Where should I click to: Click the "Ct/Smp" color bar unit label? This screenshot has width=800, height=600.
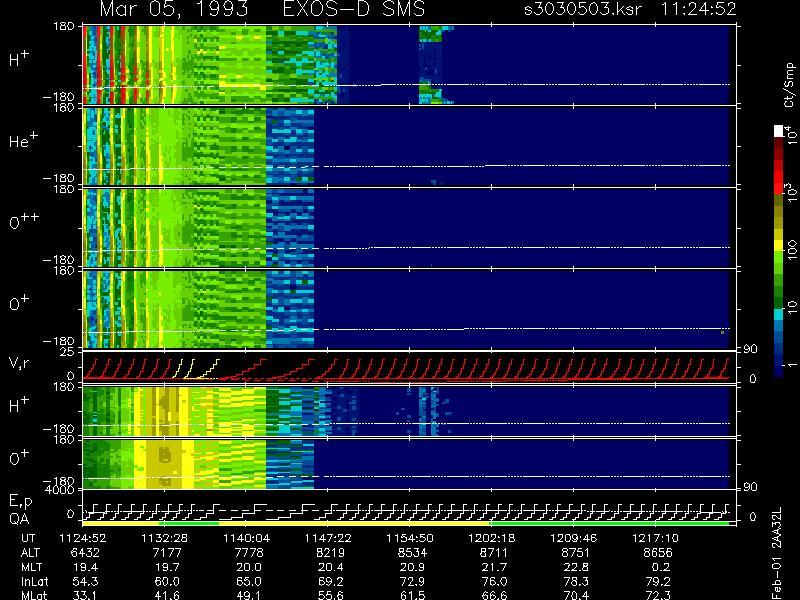click(x=789, y=85)
